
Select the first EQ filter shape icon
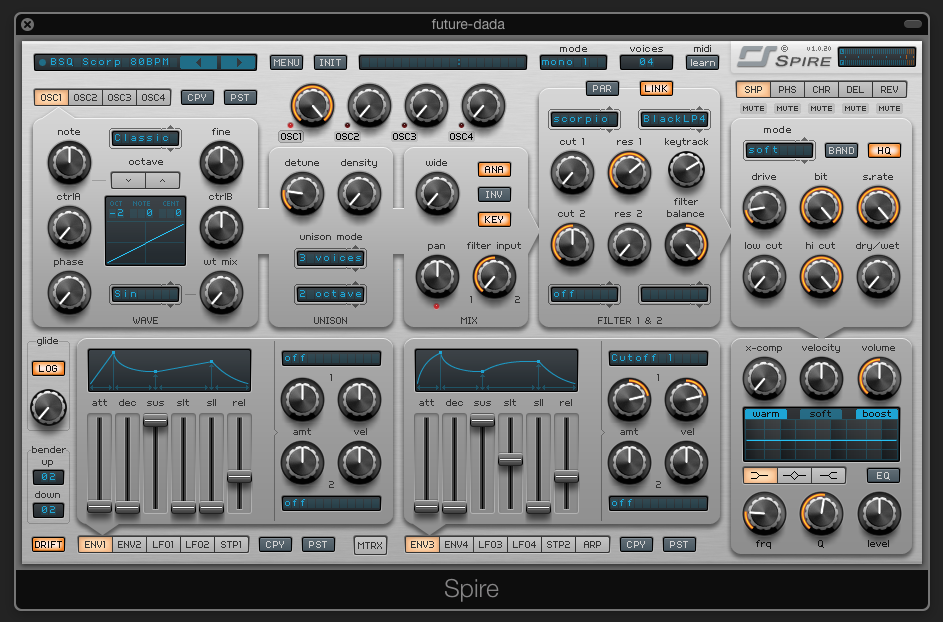tap(760, 476)
